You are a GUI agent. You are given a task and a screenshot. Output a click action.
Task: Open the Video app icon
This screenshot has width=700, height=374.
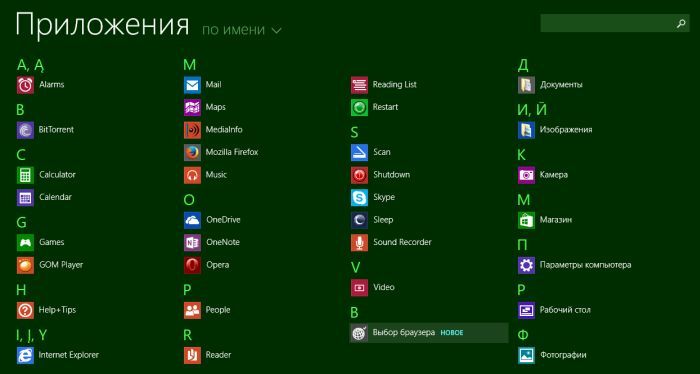359,287
